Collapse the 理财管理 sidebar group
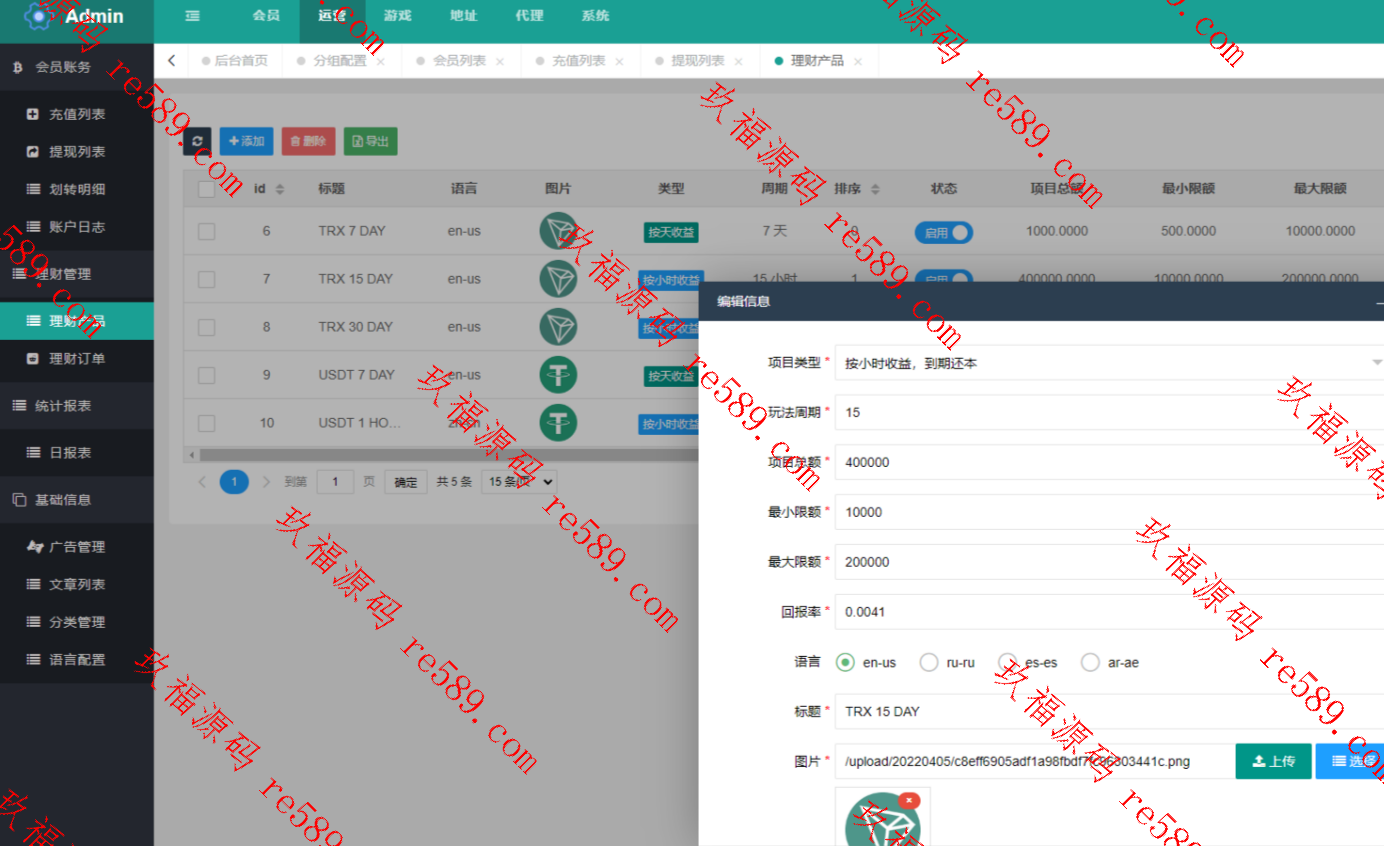The width and height of the screenshot is (1384, 846). (x=77, y=274)
